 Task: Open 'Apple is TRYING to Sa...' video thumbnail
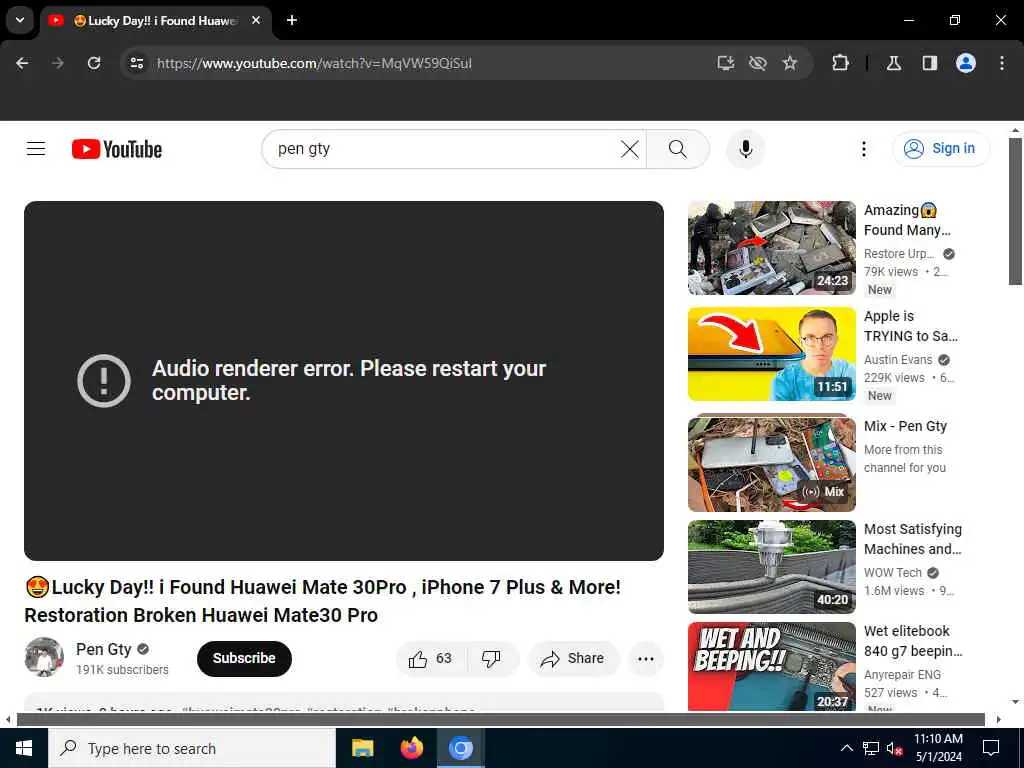pyautogui.click(x=771, y=354)
